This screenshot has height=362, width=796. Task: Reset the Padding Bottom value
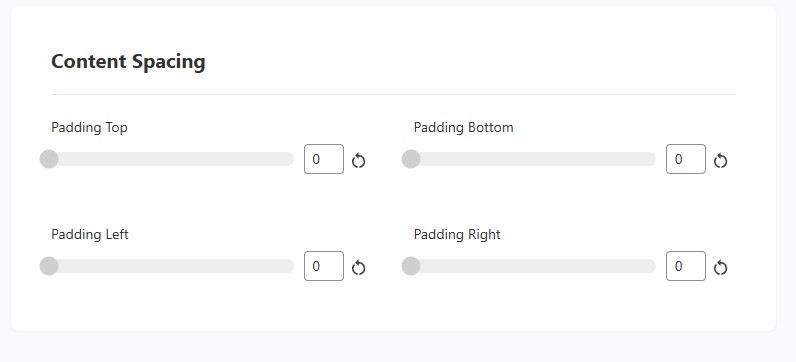coord(721,160)
